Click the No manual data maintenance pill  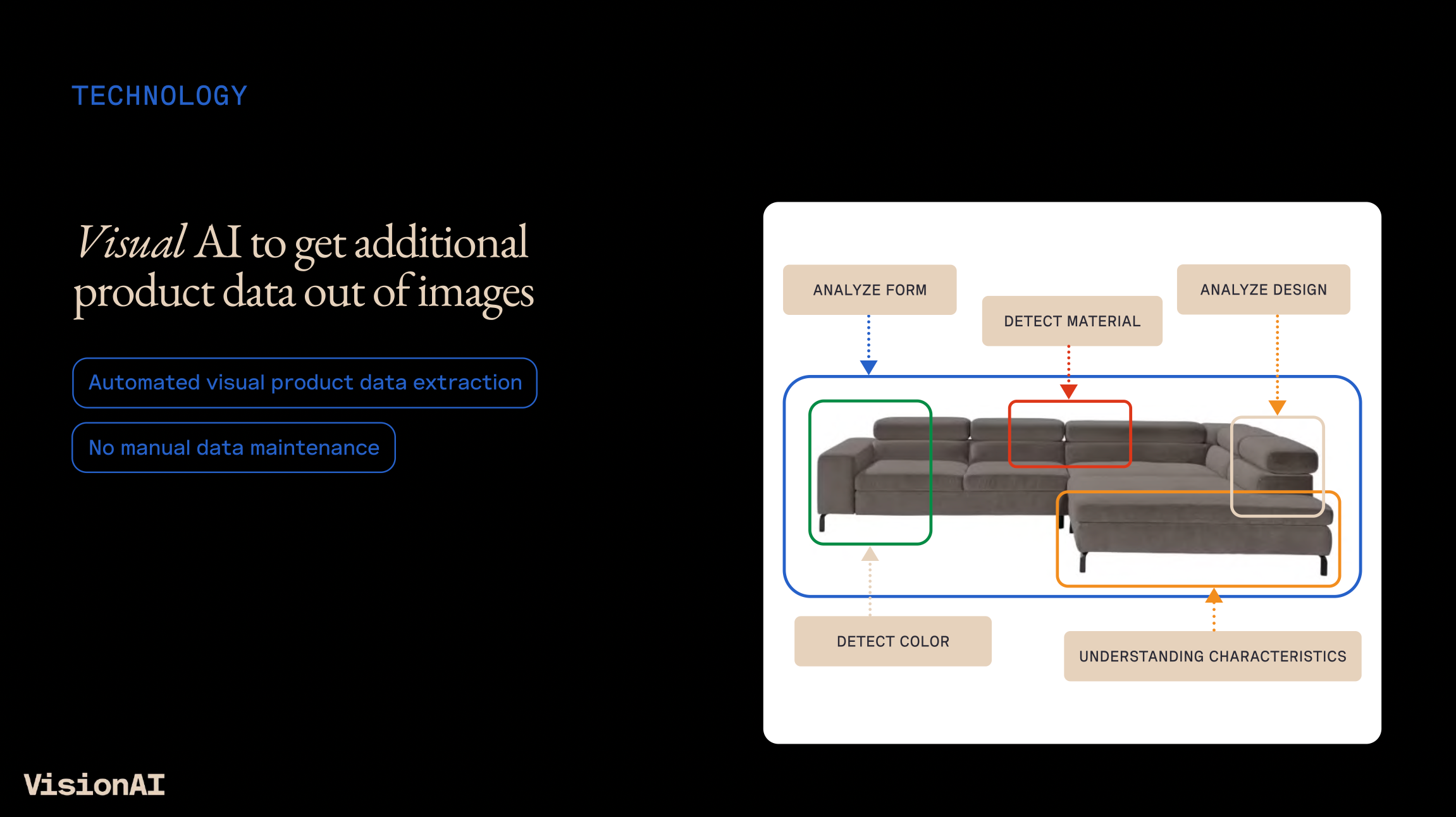233,448
